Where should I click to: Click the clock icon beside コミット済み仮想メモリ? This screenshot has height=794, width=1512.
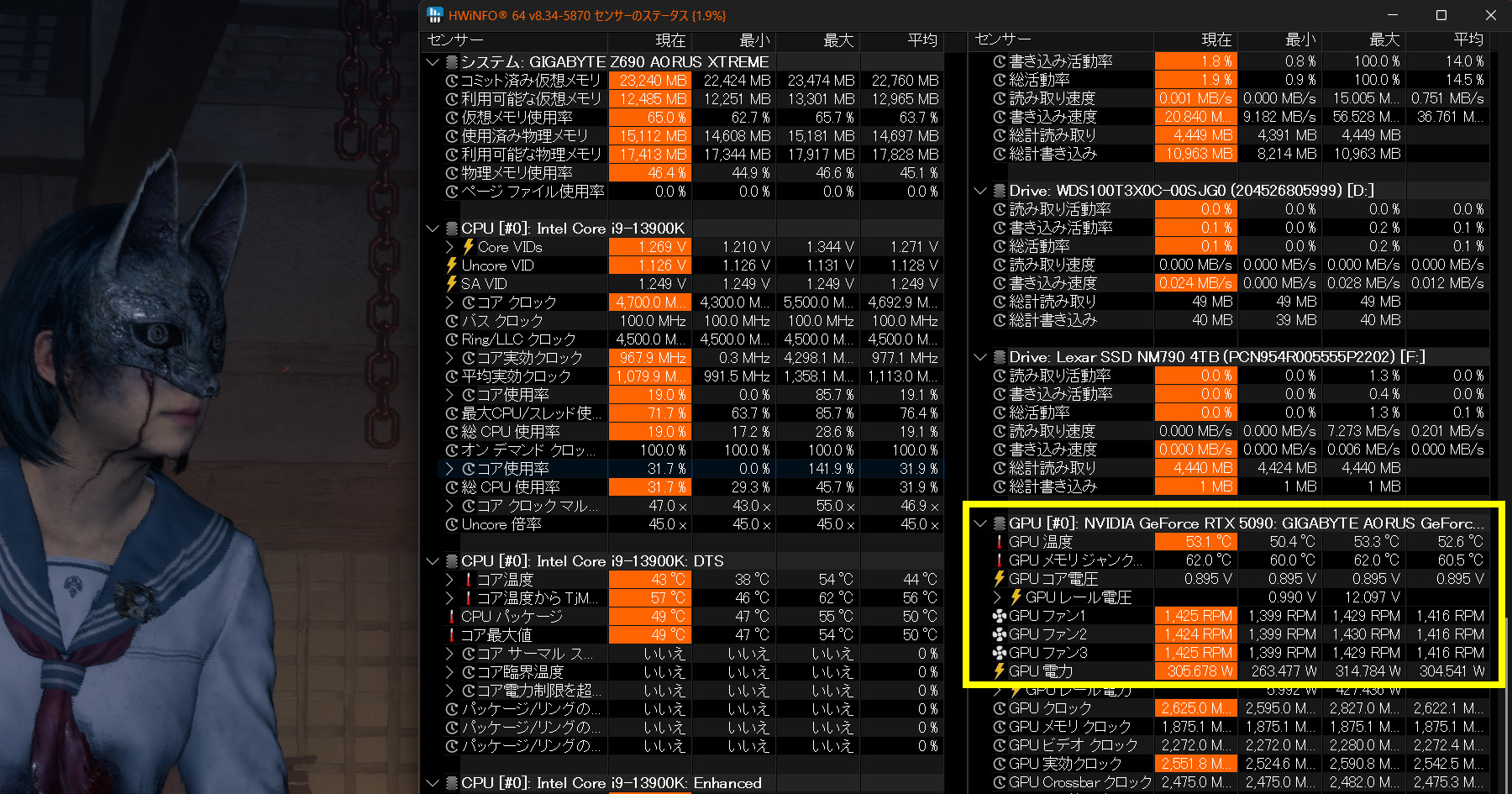point(451,81)
